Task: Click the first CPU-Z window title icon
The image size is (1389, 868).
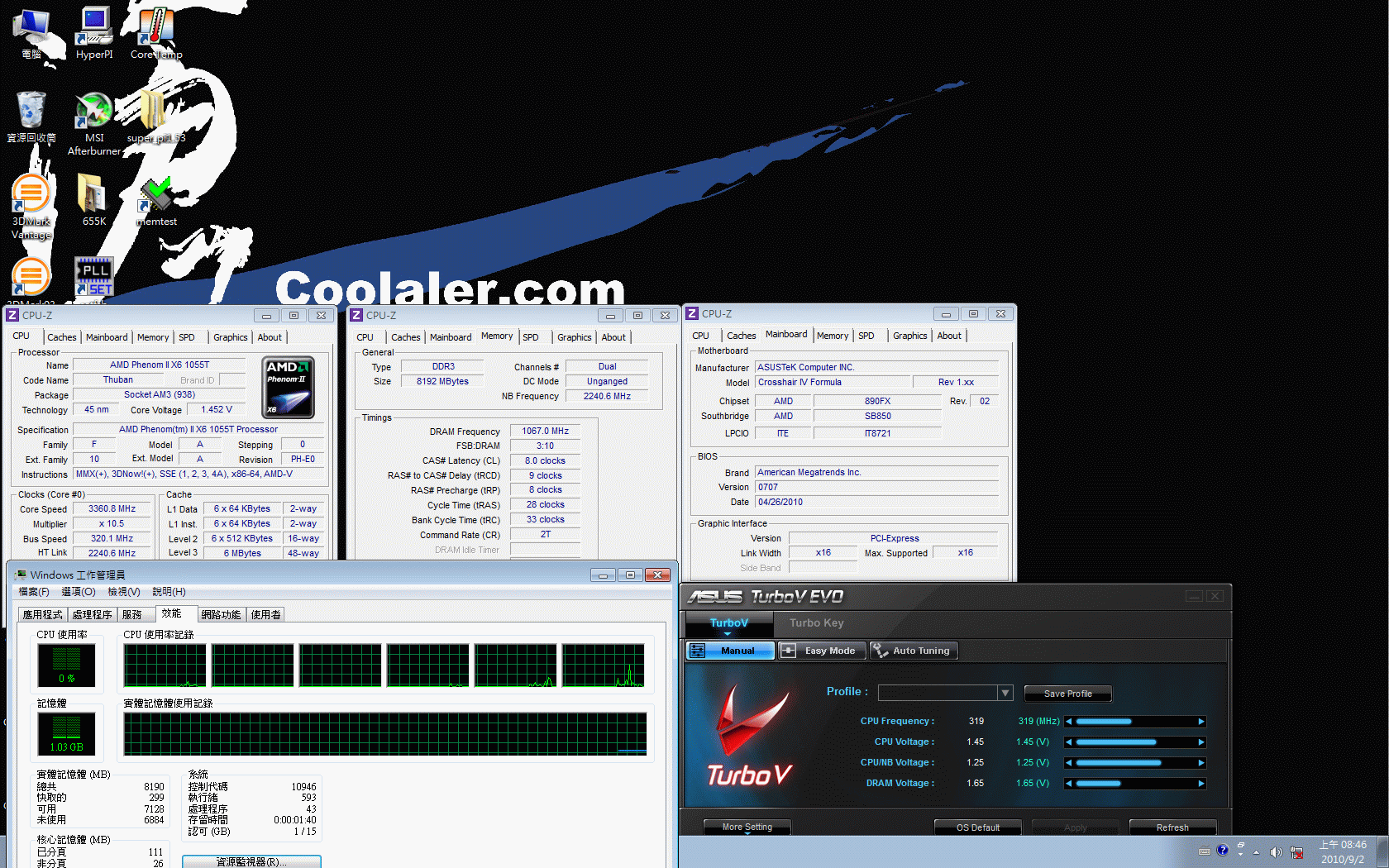Action: click(x=12, y=315)
